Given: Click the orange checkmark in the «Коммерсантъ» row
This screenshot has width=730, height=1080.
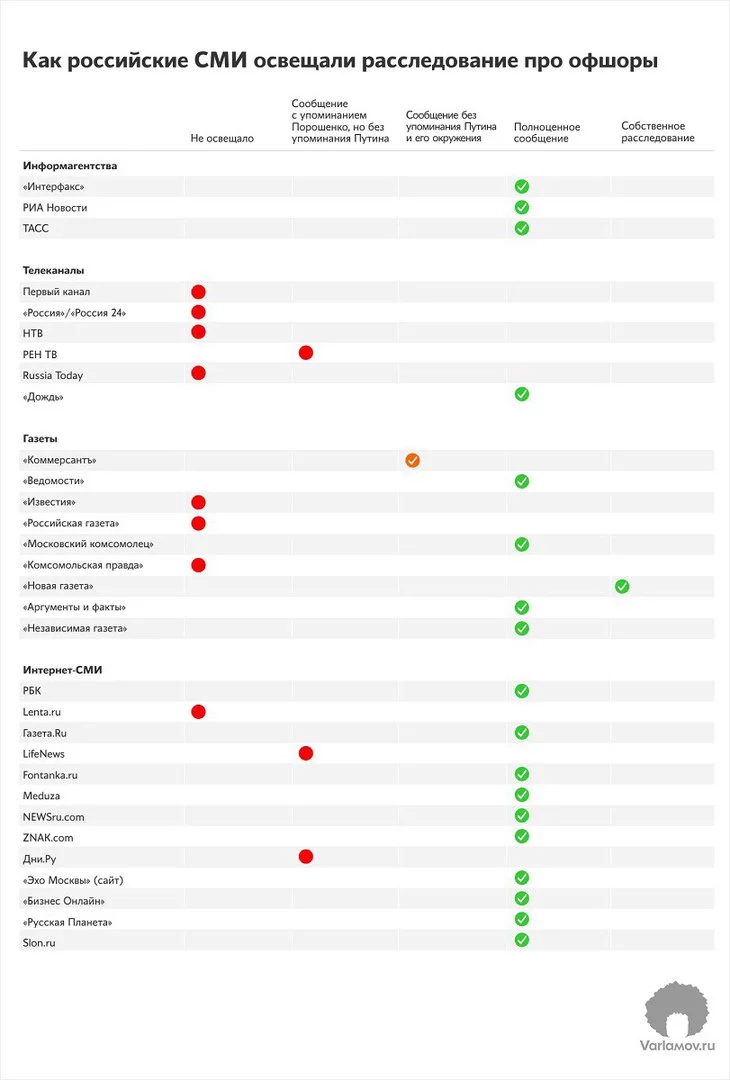Looking at the screenshot, I should click(412, 460).
